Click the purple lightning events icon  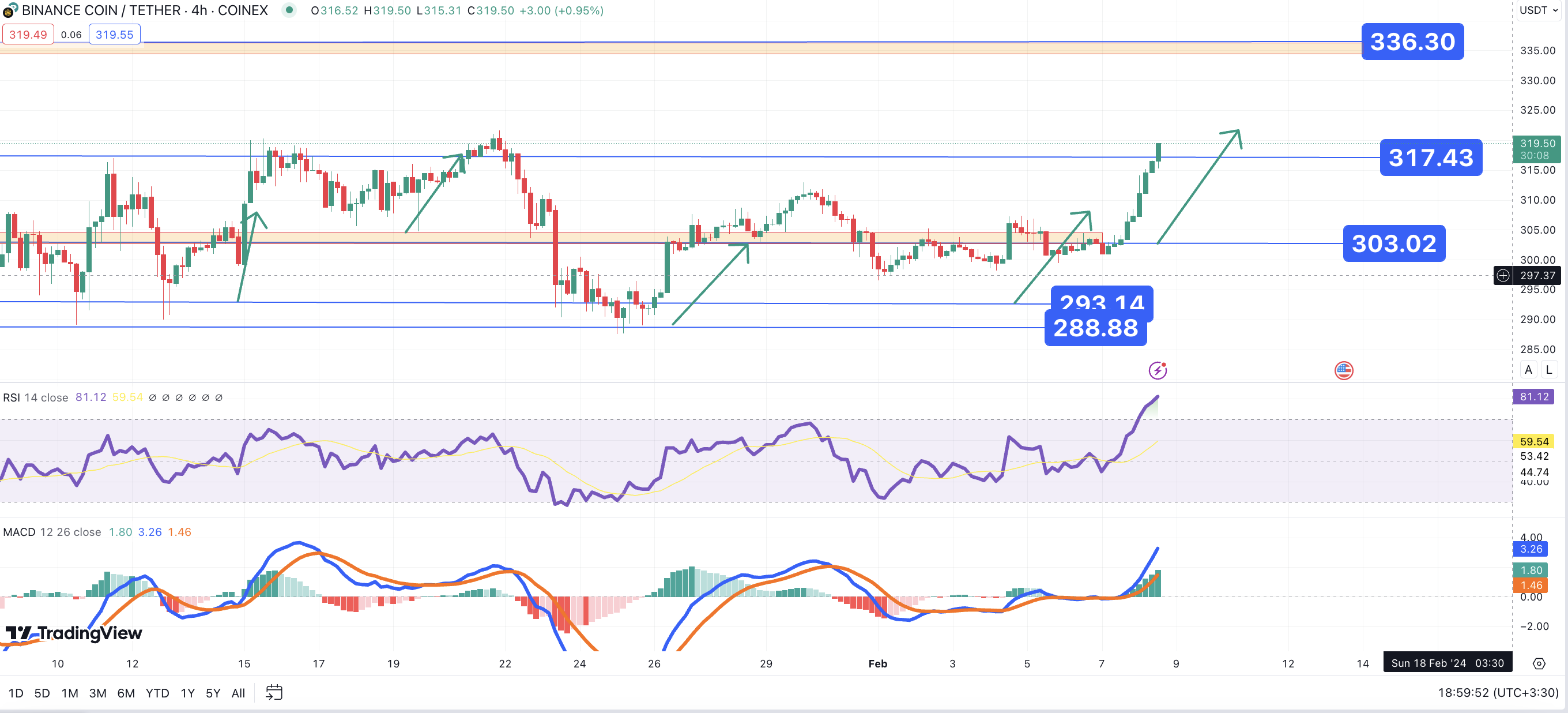[x=1157, y=370]
